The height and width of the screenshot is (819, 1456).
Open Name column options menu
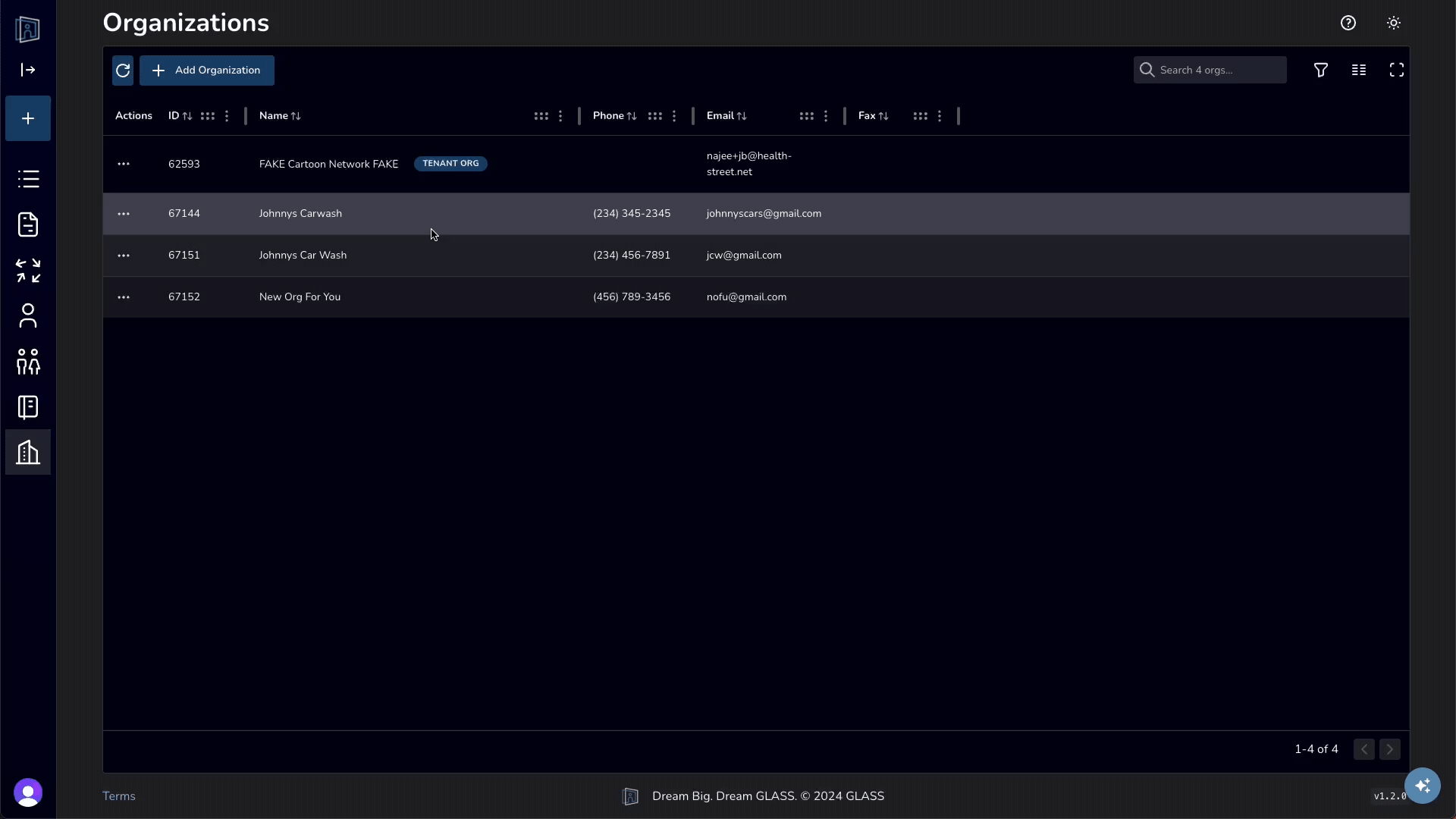click(x=560, y=116)
